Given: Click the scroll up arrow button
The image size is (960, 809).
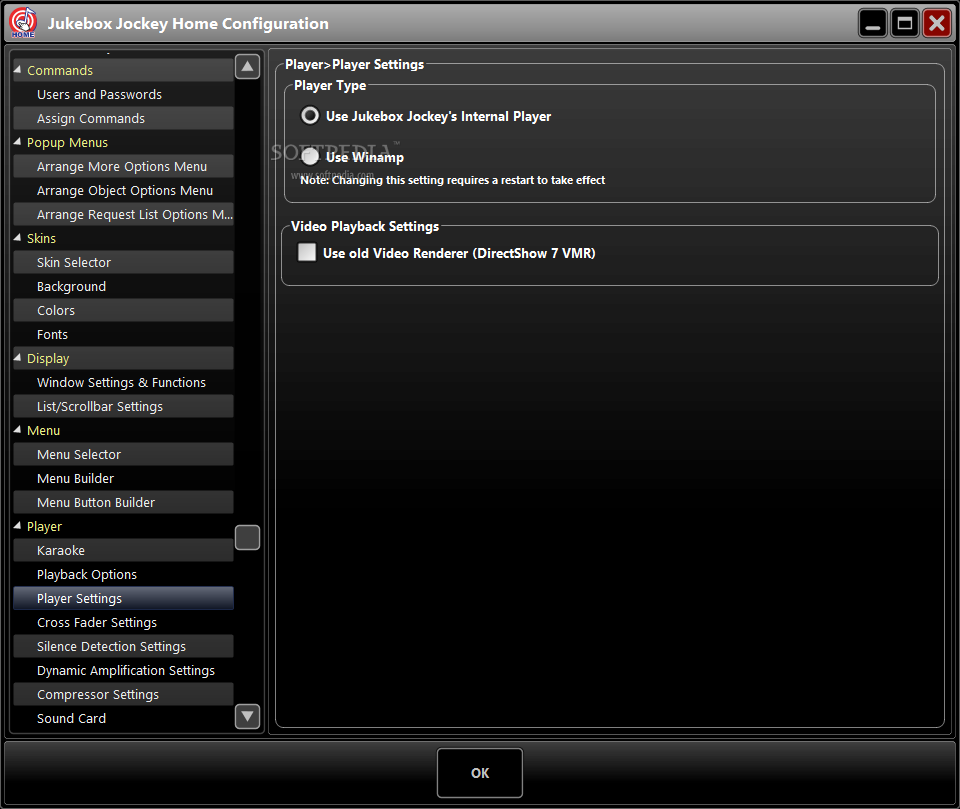Looking at the screenshot, I should (247, 66).
